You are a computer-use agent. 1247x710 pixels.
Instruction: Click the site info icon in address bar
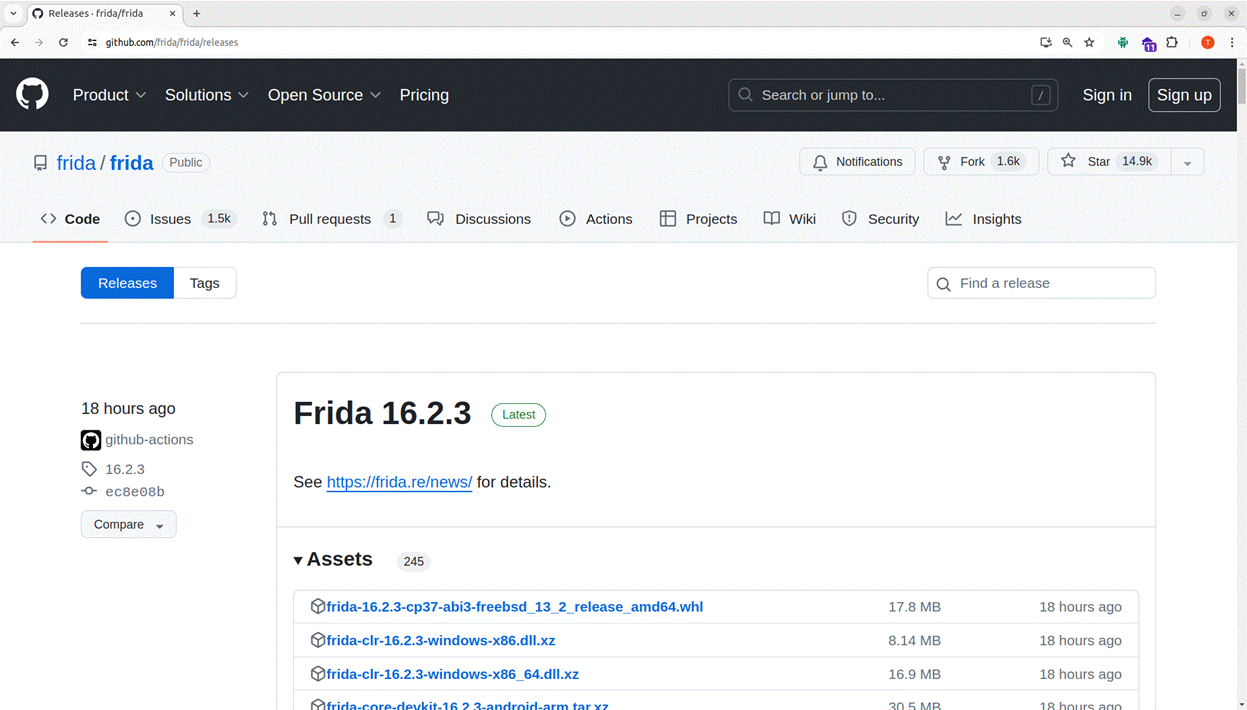[92, 42]
